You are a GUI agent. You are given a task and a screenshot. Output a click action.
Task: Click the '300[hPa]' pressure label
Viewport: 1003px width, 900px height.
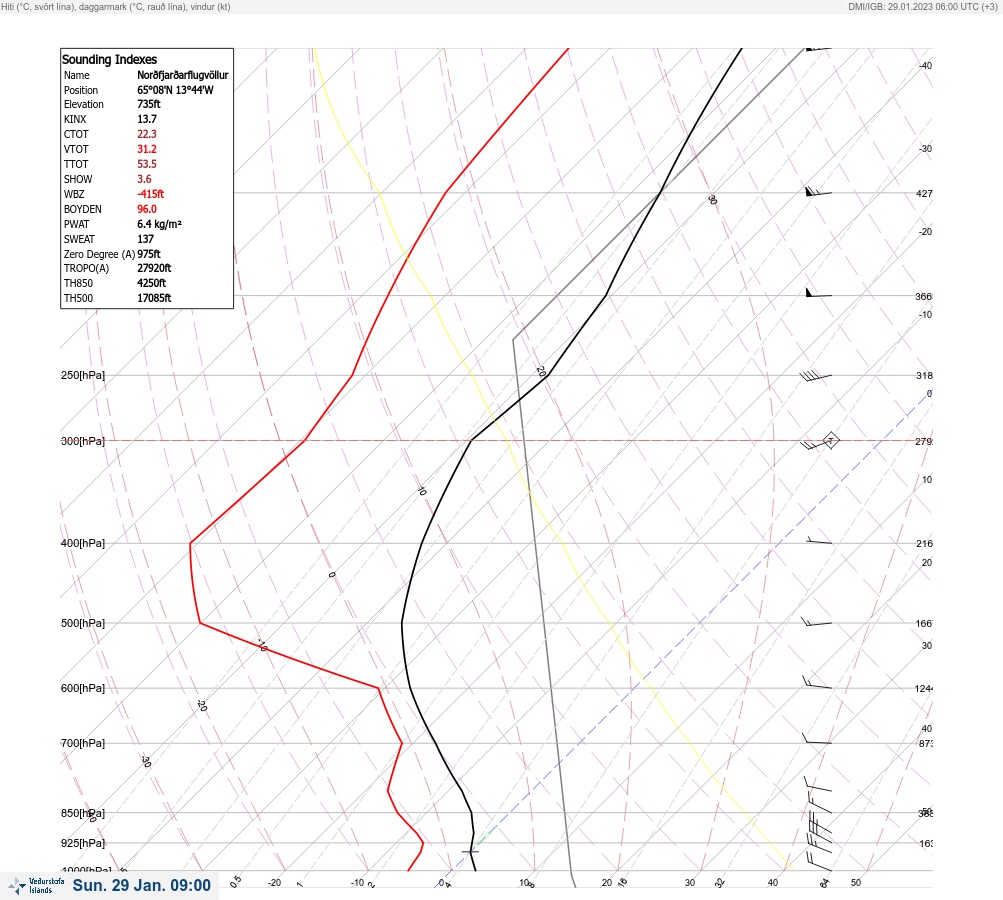pos(83,441)
